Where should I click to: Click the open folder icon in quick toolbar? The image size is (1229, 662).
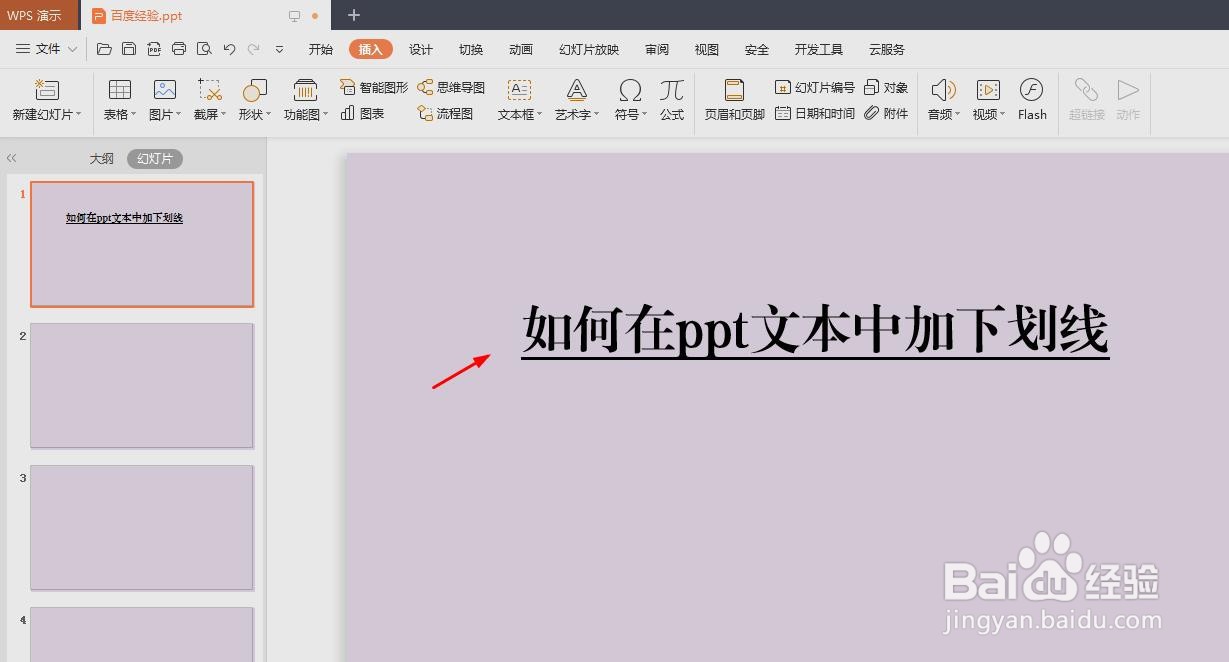(104, 49)
